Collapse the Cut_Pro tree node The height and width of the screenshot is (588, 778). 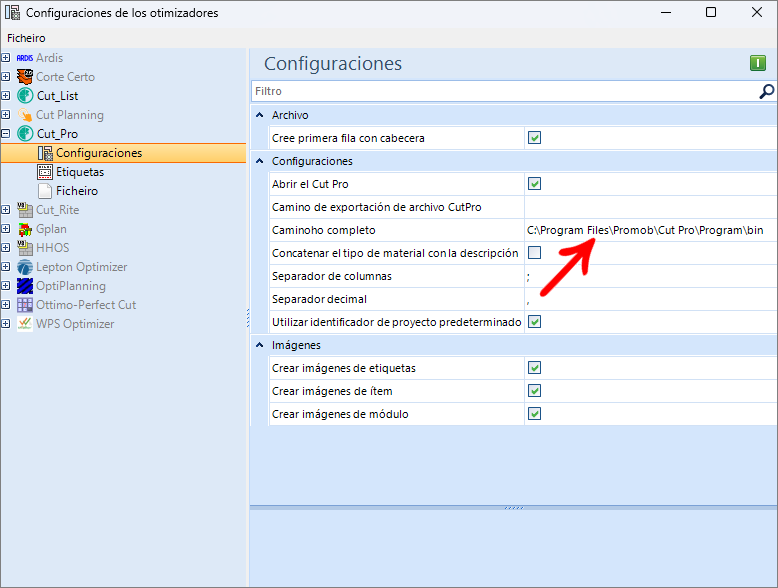[x=5, y=133]
